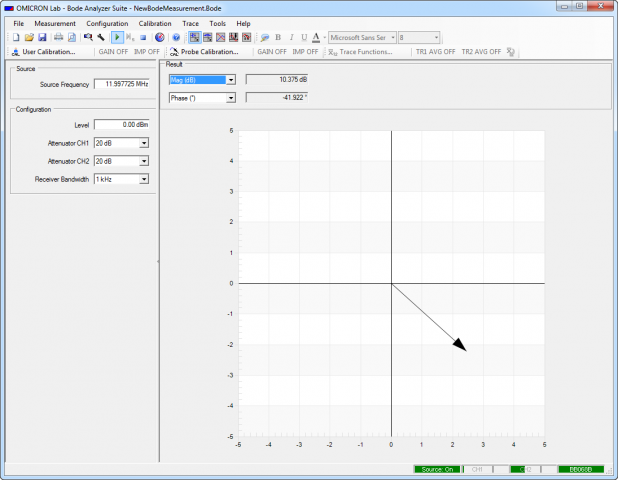Edit the Source Frequency field
The height and width of the screenshot is (480, 618).
122,84
